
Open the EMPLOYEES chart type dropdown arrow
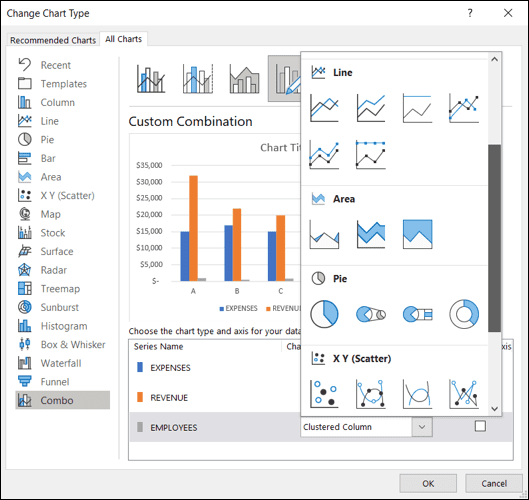[x=422, y=427]
